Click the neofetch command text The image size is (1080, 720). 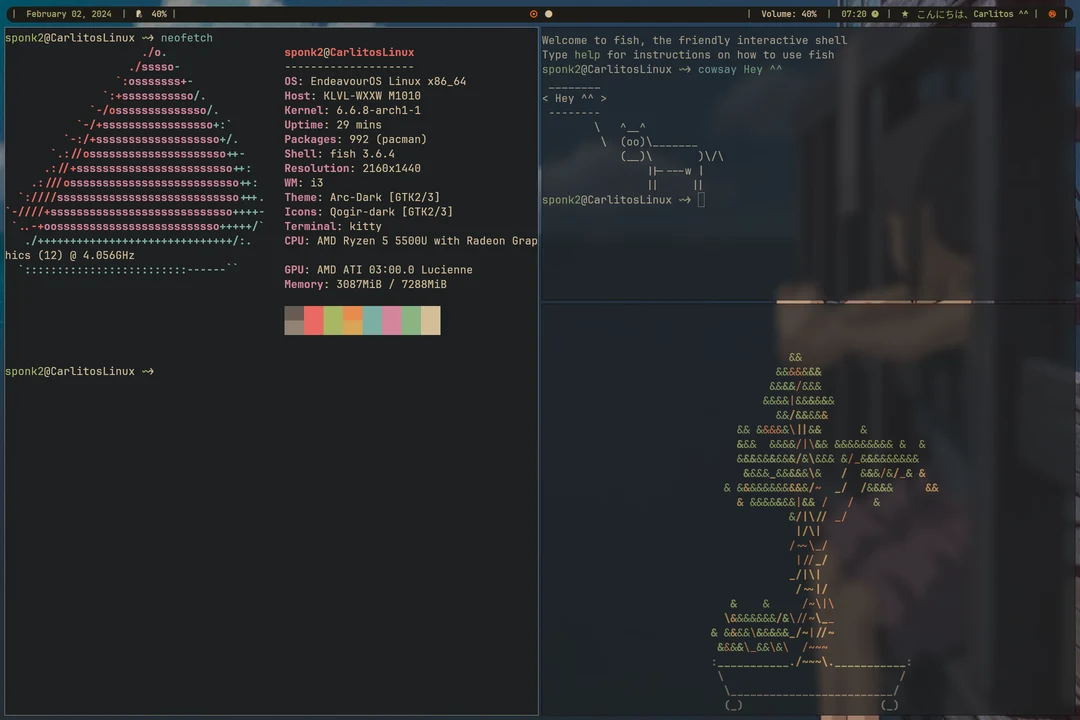click(186, 37)
